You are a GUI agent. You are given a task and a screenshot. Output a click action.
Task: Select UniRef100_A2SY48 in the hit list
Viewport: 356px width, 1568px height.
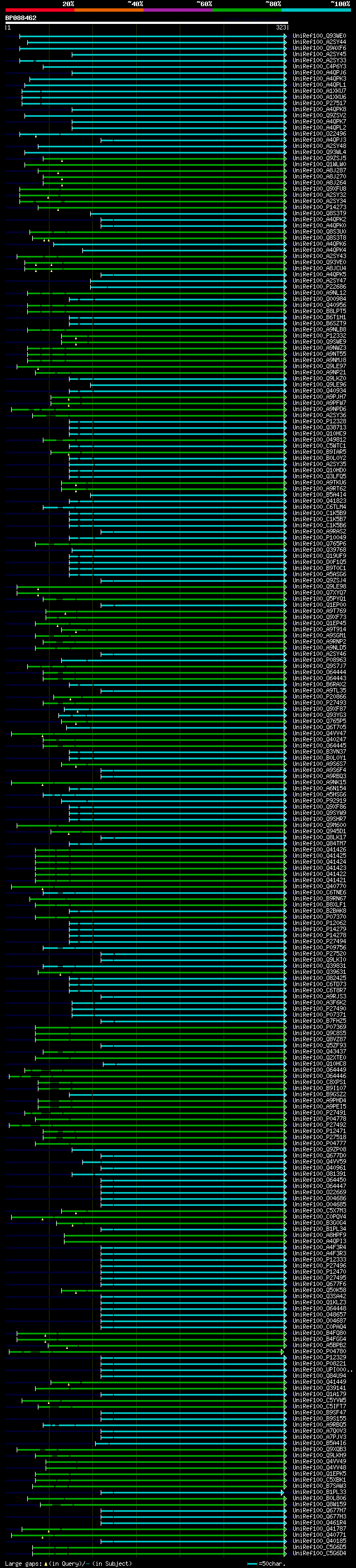pos(319,146)
